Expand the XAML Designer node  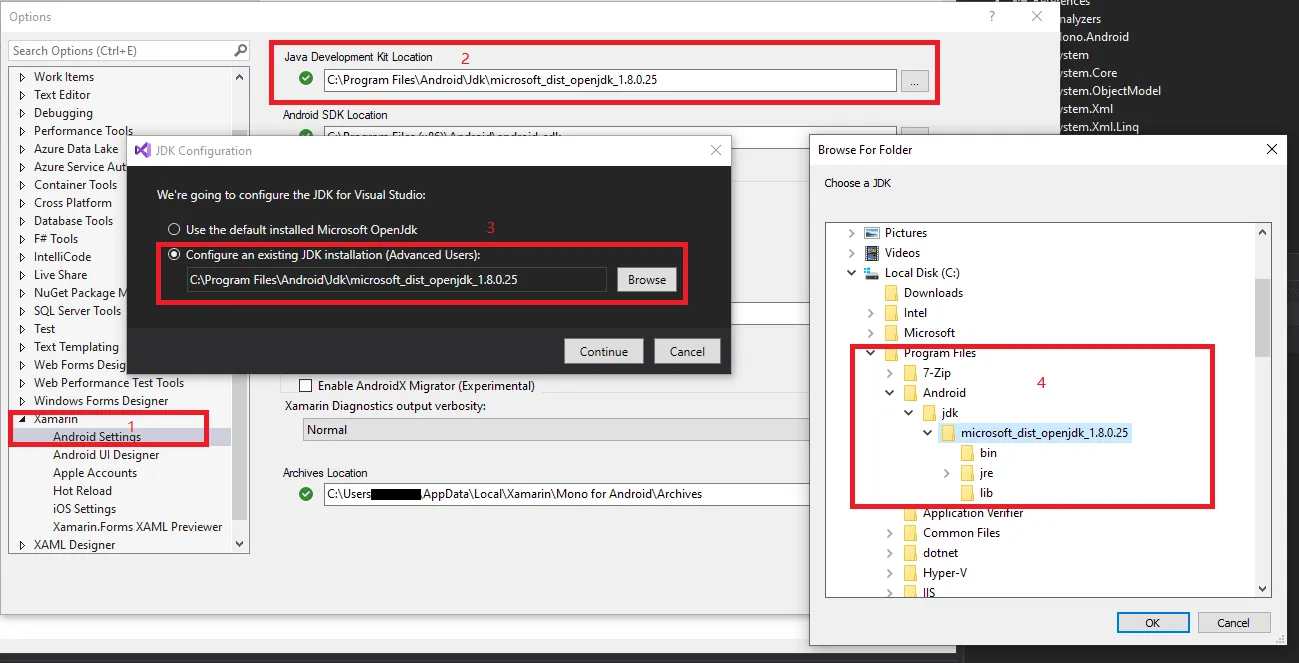(x=23, y=545)
